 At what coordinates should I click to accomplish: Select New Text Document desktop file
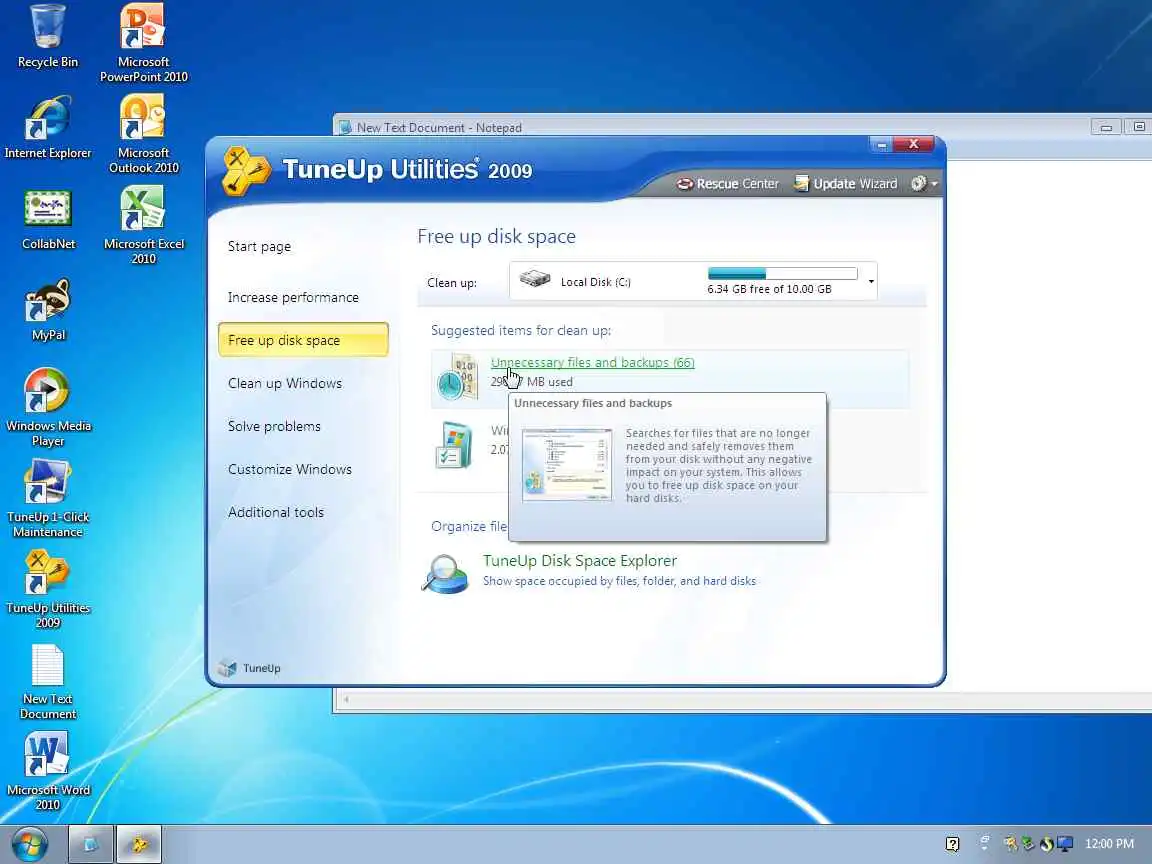pyautogui.click(x=48, y=681)
